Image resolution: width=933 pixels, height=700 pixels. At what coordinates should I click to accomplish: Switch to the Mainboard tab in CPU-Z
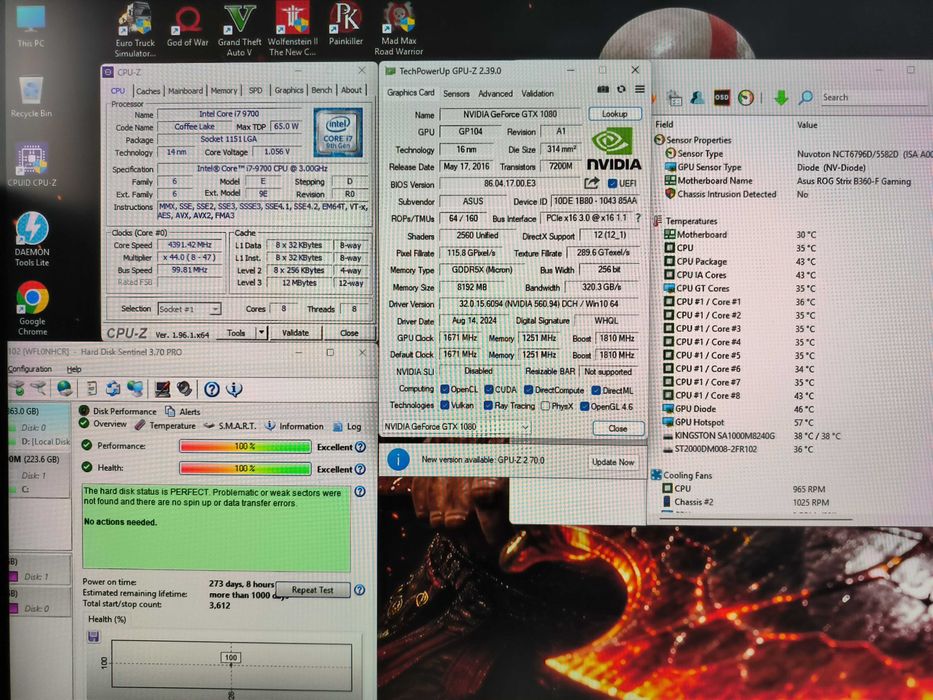coord(185,90)
